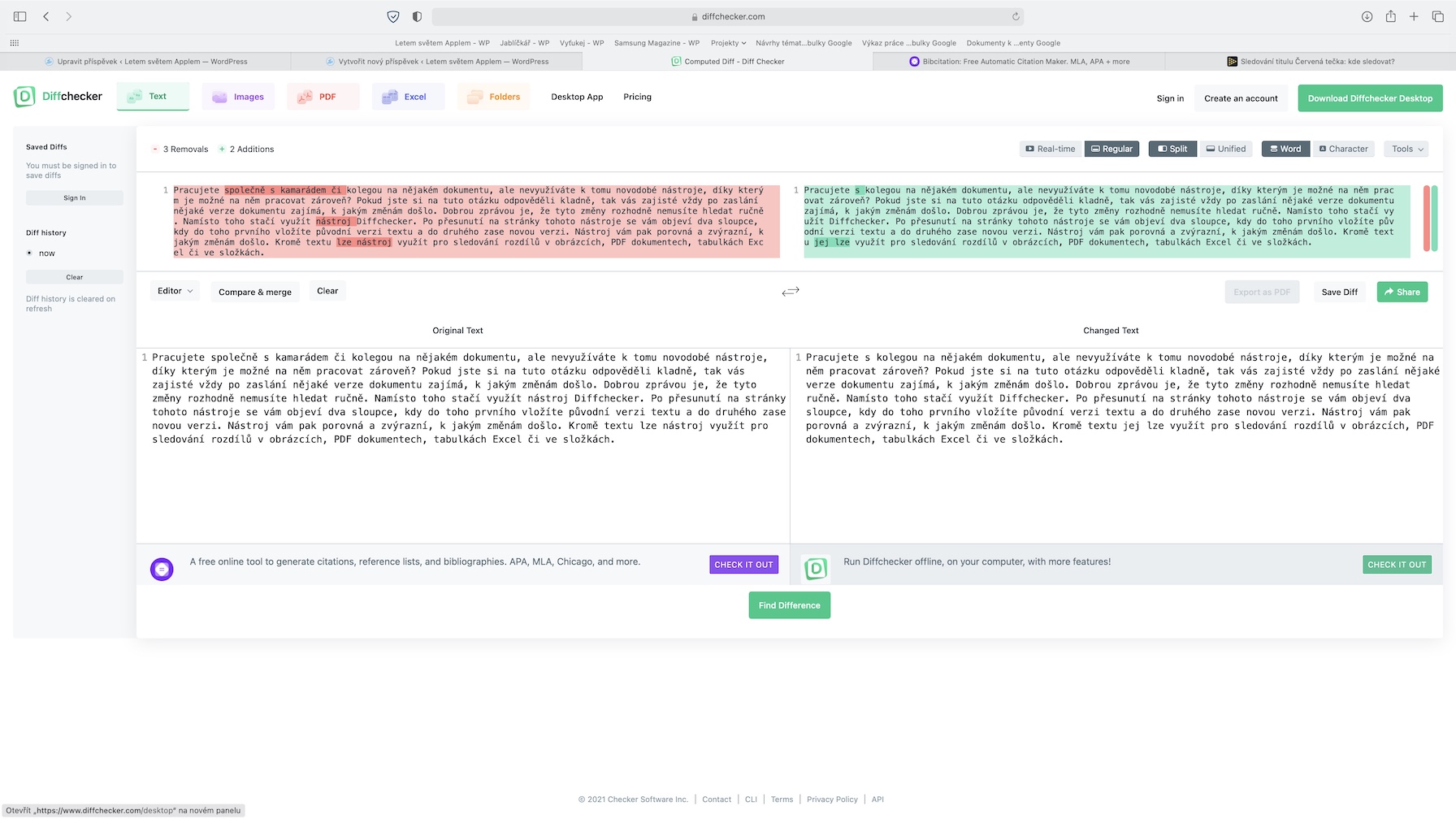Viewport: 1456px width, 819px height.
Task: Show the tab overview icon
Action: click(x=1437, y=16)
